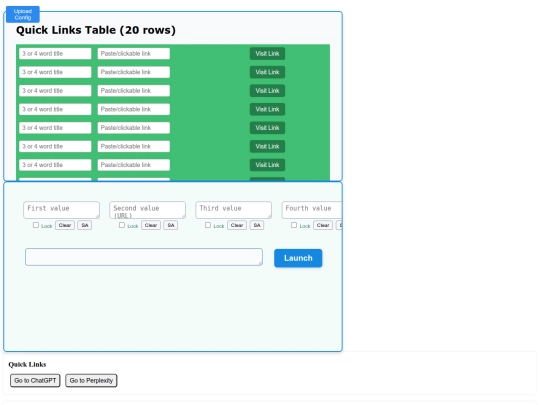Click Clear under the Fourth value field
The image size is (540, 405).
[323, 226]
